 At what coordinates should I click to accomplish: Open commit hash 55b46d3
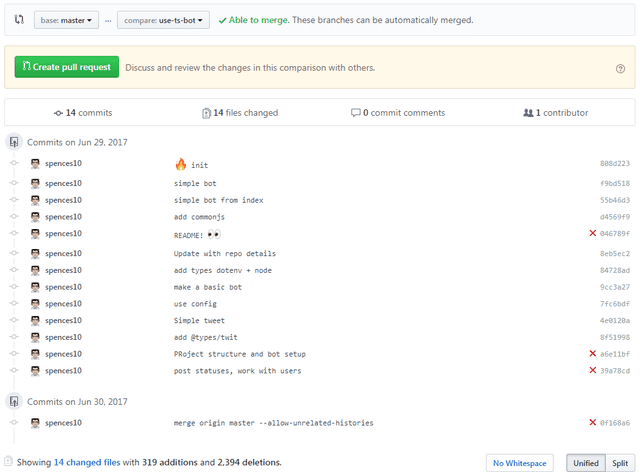[615, 200]
